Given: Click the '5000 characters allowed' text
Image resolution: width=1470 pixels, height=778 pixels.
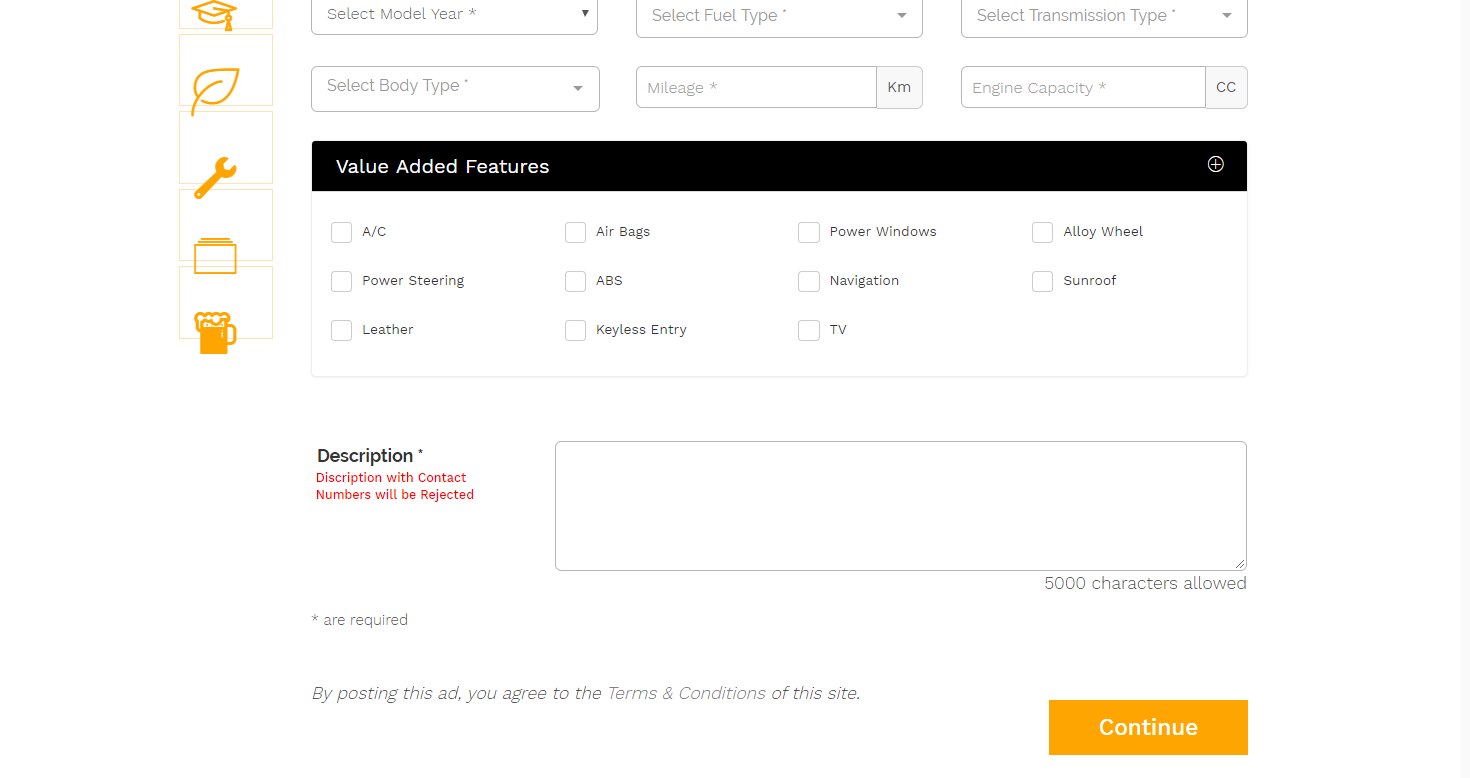Looking at the screenshot, I should point(1145,583).
